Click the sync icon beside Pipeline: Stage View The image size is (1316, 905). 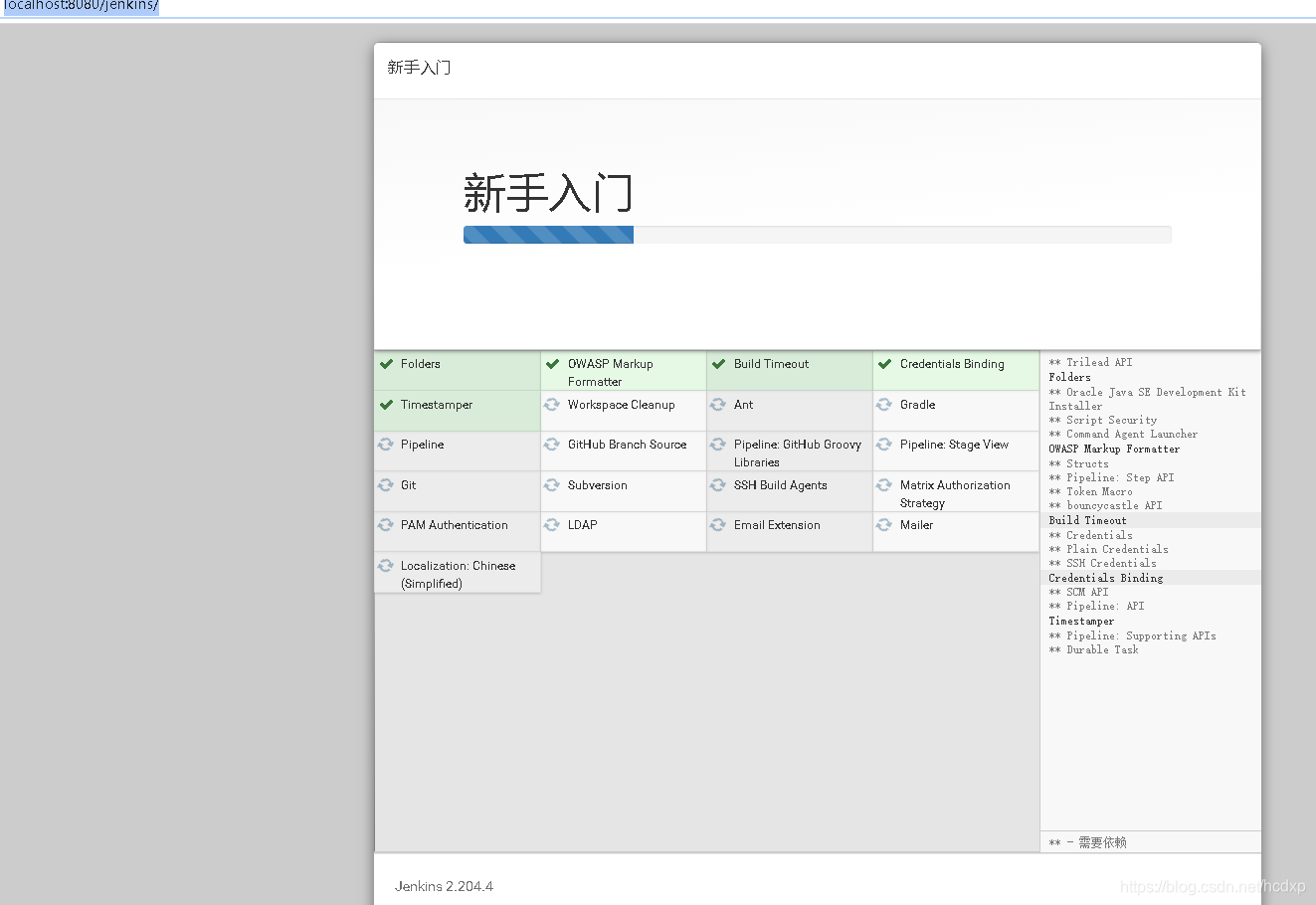pyautogui.click(x=884, y=445)
